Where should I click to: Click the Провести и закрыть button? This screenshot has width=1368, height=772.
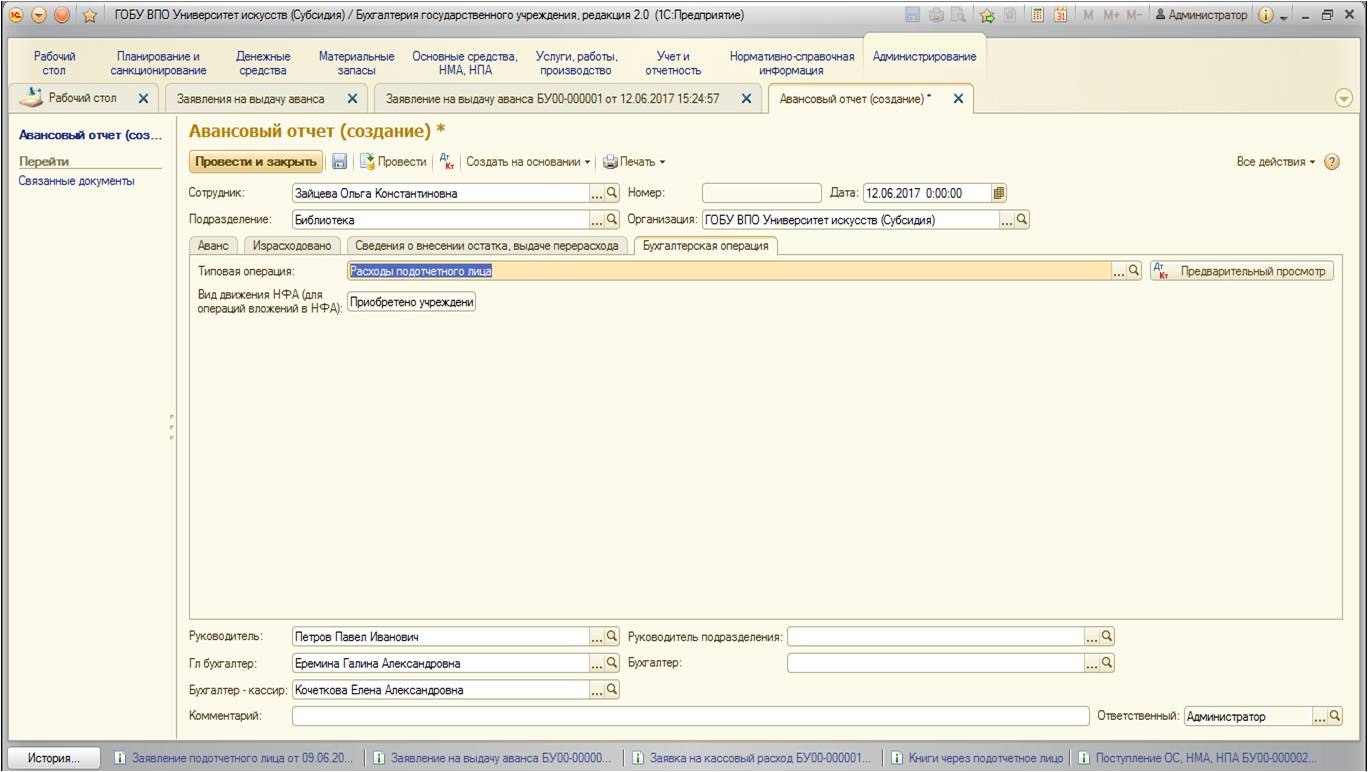click(256, 162)
